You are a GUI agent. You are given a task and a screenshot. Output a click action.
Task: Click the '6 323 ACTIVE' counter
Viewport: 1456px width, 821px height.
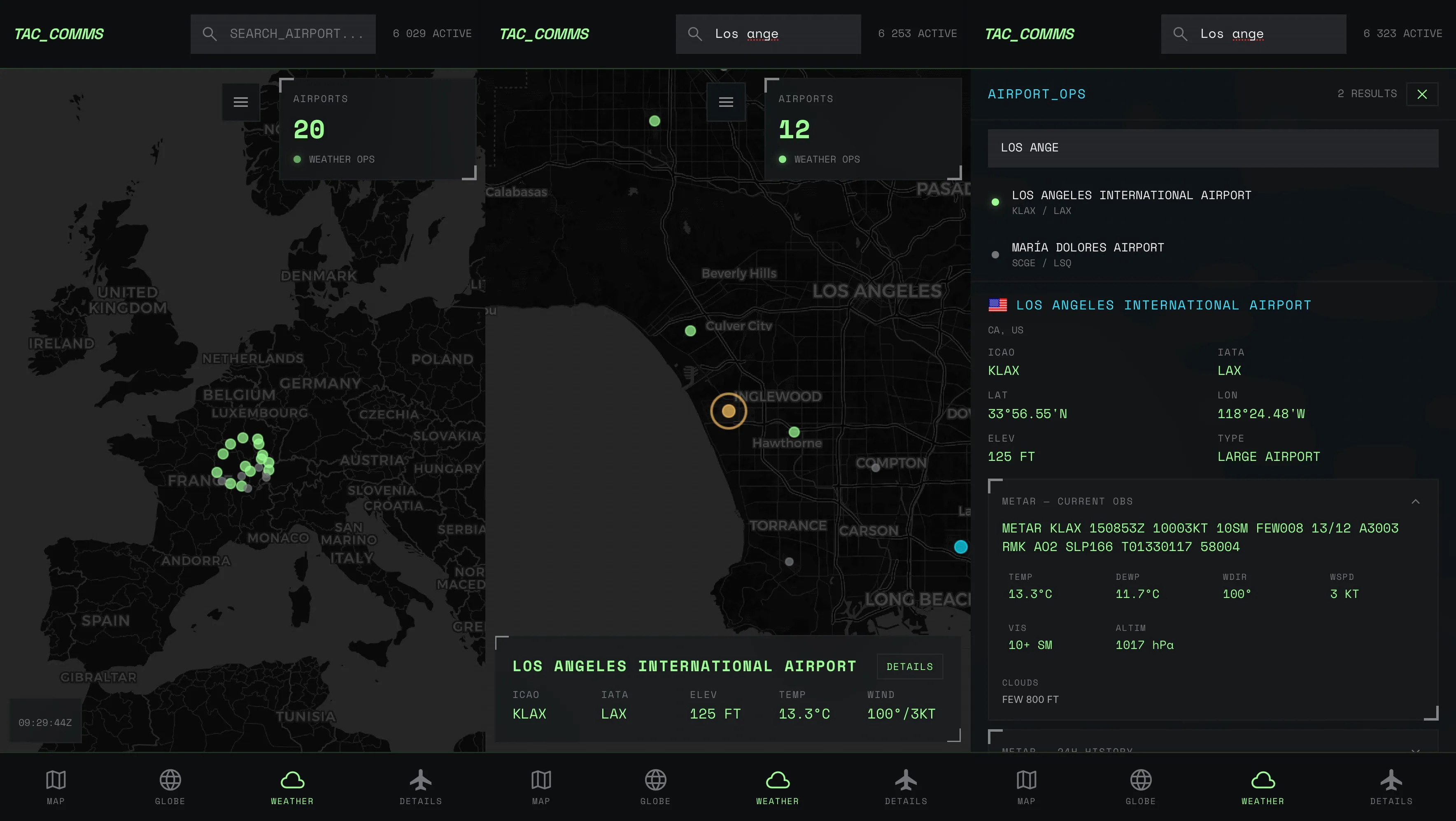(1403, 34)
